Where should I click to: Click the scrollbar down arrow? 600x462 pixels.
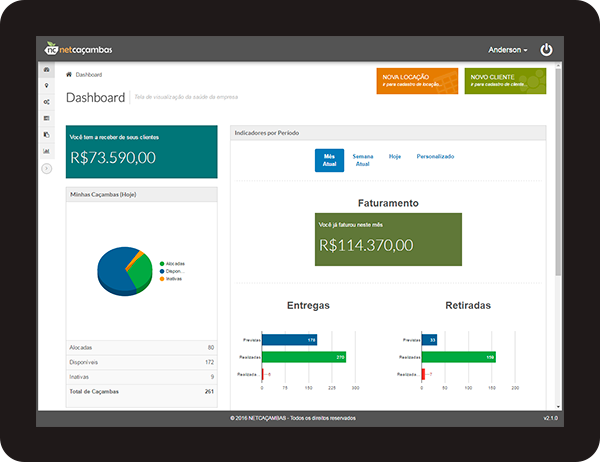(x=558, y=407)
